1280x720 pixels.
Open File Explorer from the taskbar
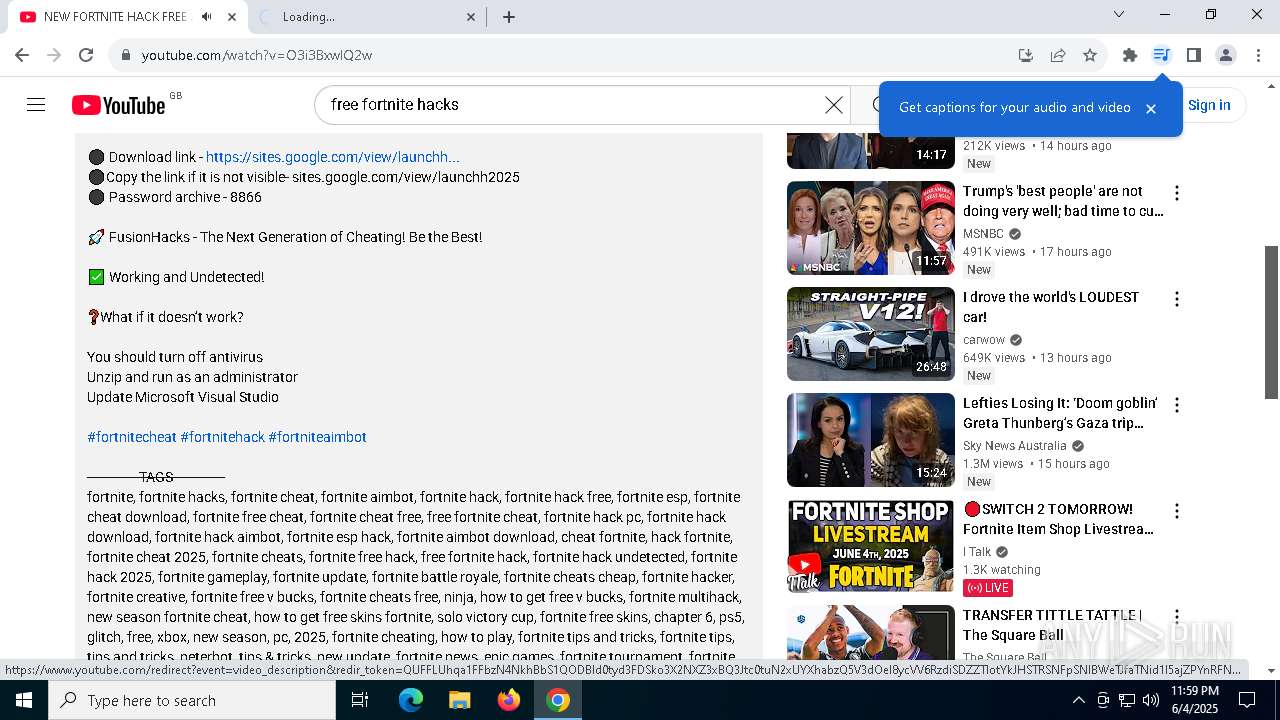point(459,700)
